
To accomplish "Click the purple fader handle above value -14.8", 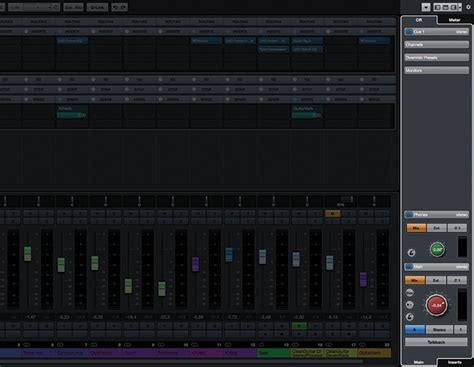I will point(363,280).
